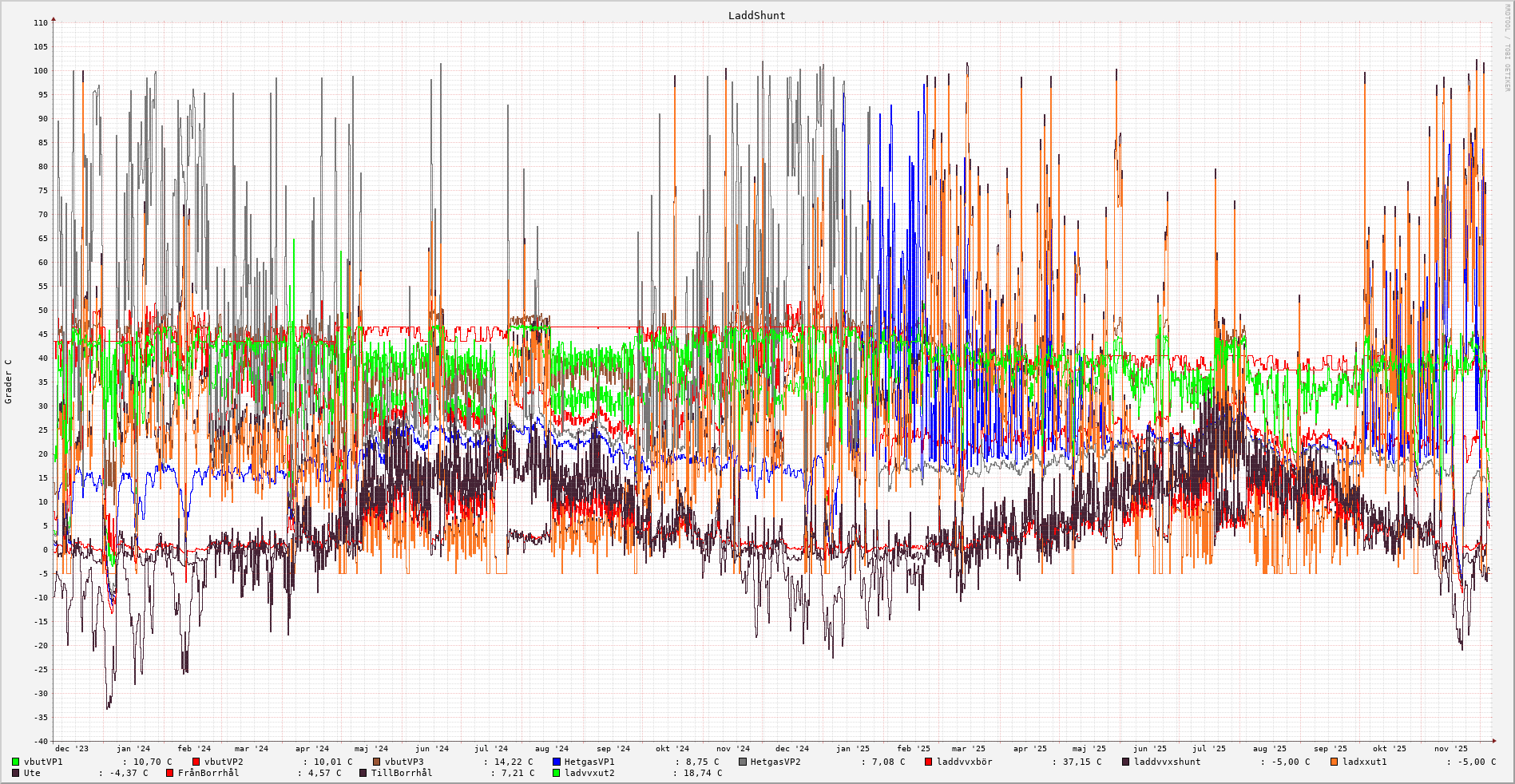
Task: Click the 'jan '25' x-axis month label
Action: [853, 749]
